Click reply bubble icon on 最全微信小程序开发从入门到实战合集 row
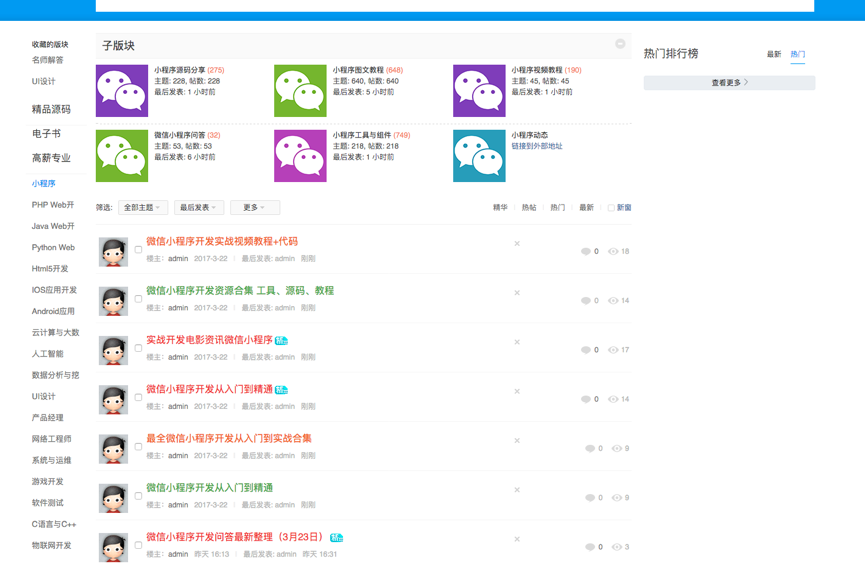Image resolution: width=865 pixels, height=563 pixels. click(590, 448)
